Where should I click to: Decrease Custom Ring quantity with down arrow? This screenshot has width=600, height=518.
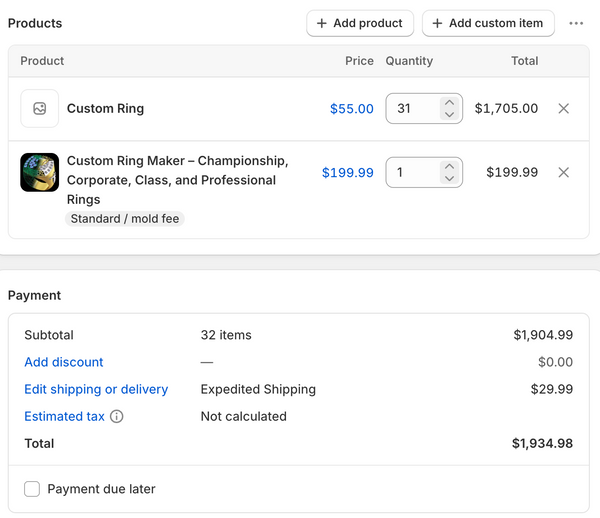pos(449,114)
